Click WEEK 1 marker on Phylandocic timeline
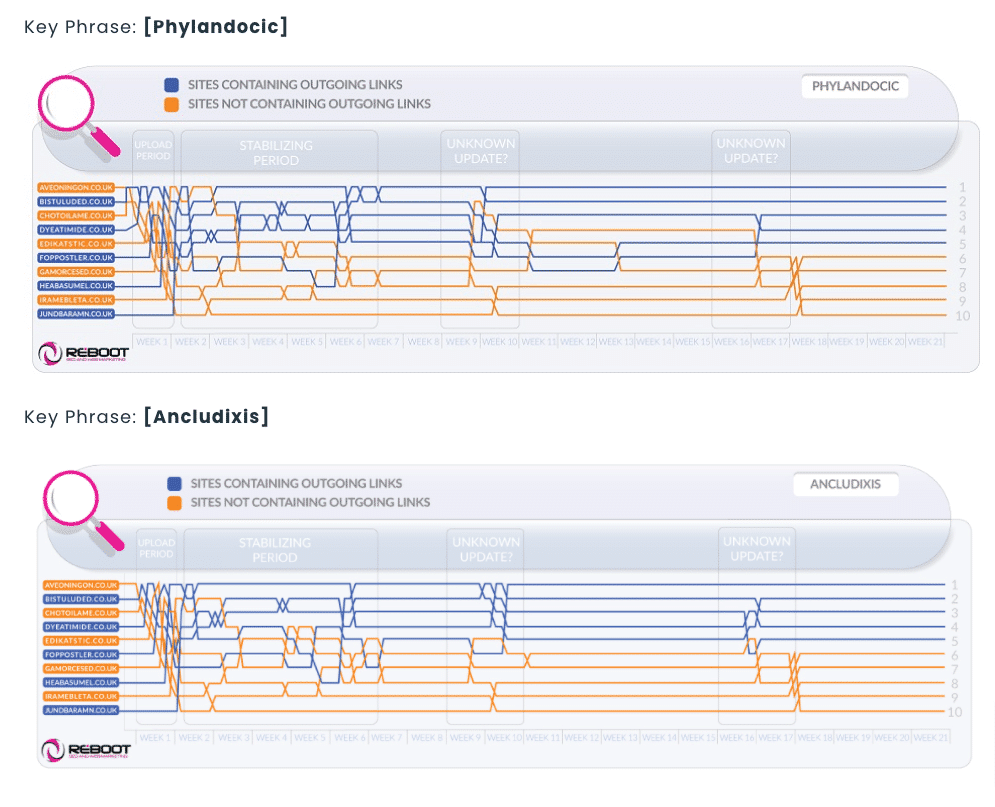Image resolution: width=995 pixels, height=807 pixels. pyautogui.click(x=152, y=341)
